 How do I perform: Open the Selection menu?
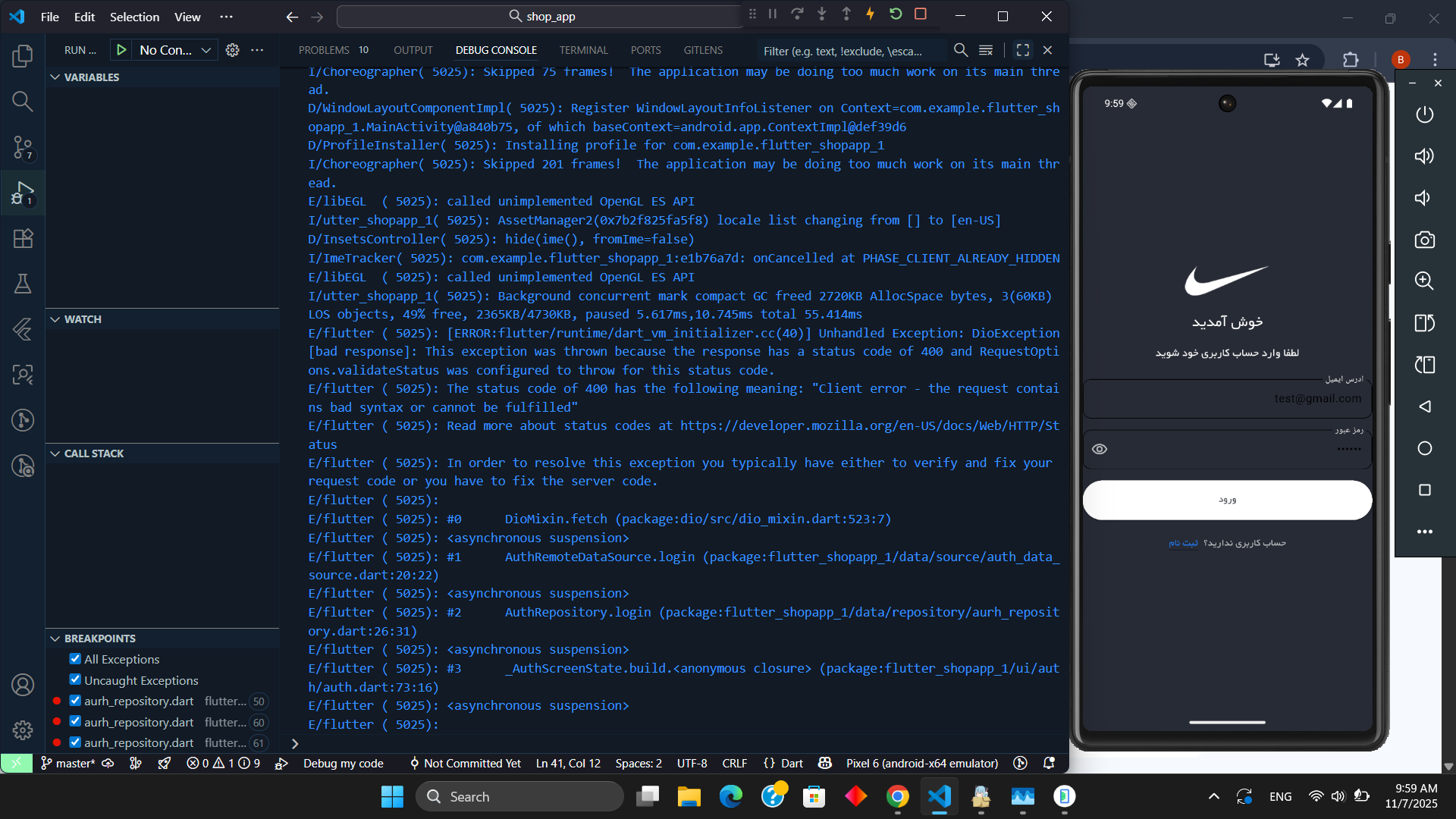pos(134,17)
